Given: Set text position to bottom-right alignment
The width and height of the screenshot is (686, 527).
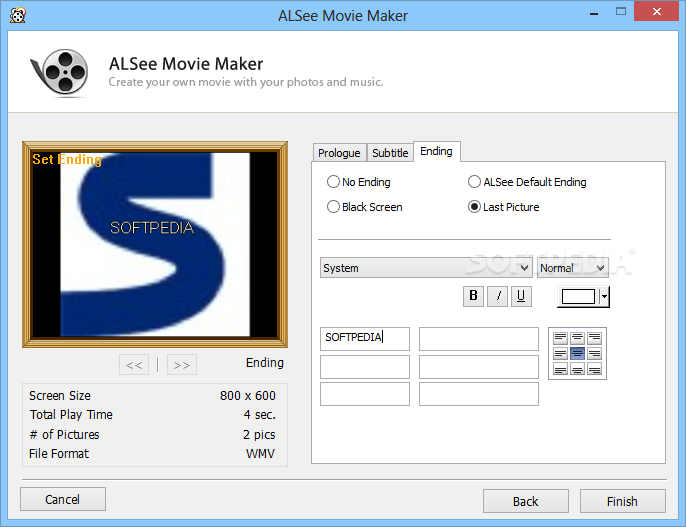Looking at the screenshot, I should (x=594, y=369).
